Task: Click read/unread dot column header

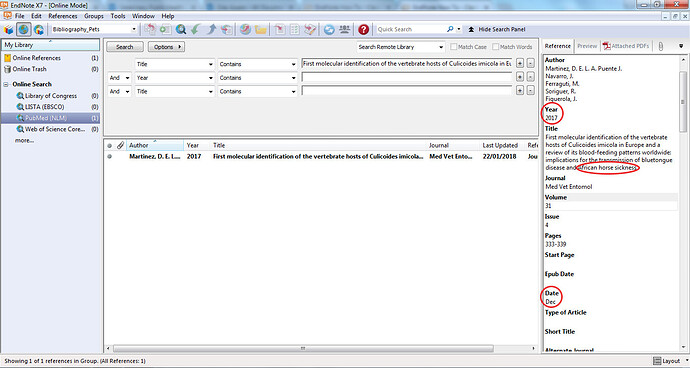Action: pyautogui.click(x=110, y=145)
